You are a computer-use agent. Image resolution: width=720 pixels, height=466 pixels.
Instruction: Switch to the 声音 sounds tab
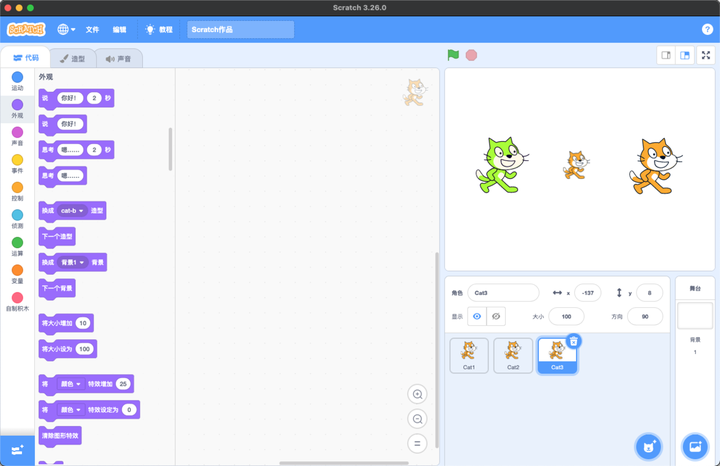(118, 59)
